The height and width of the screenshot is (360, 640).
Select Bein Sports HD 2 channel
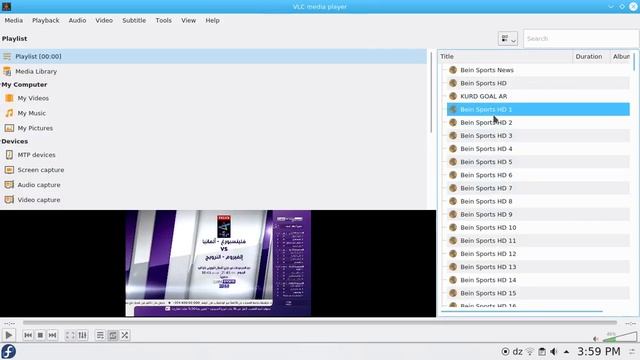point(538,122)
